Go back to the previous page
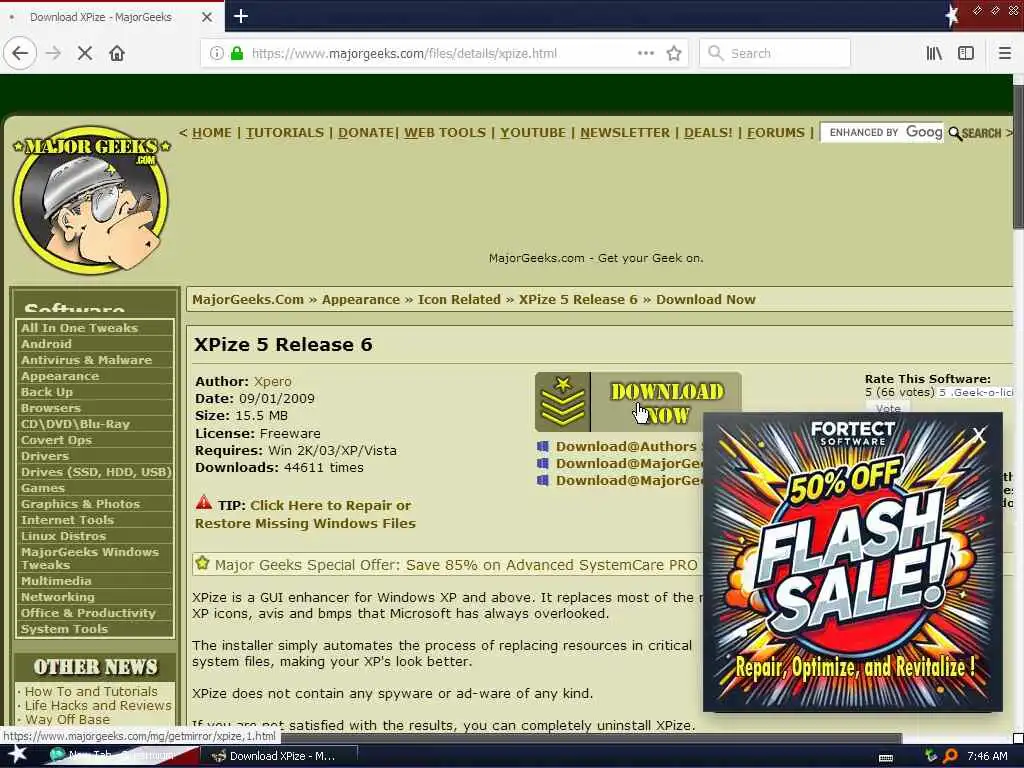The height and width of the screenshot is (768, 1024). pyautogui.click(x=20, y=53)
